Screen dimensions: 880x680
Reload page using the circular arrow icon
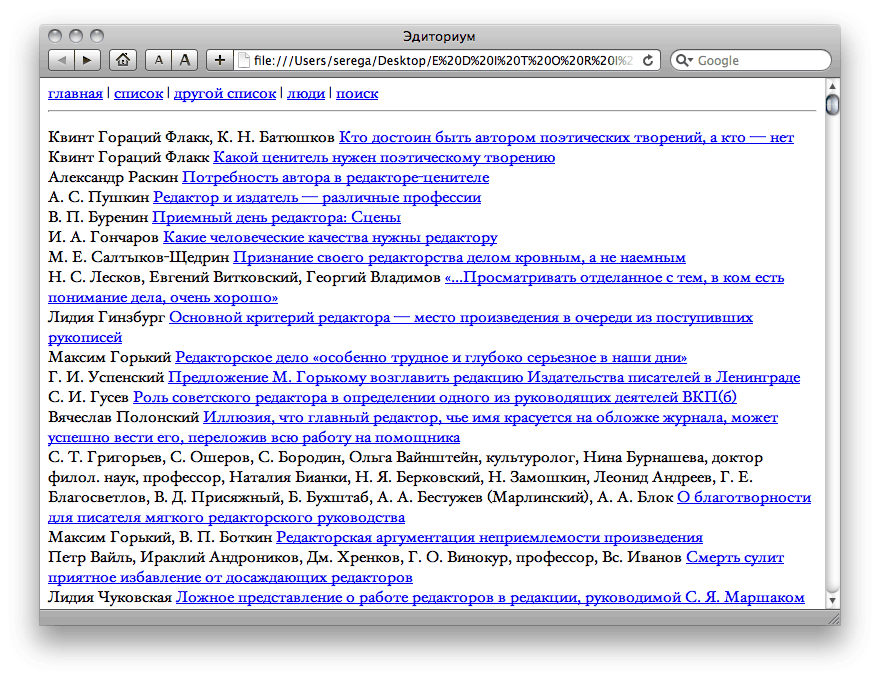click(648, 60)
